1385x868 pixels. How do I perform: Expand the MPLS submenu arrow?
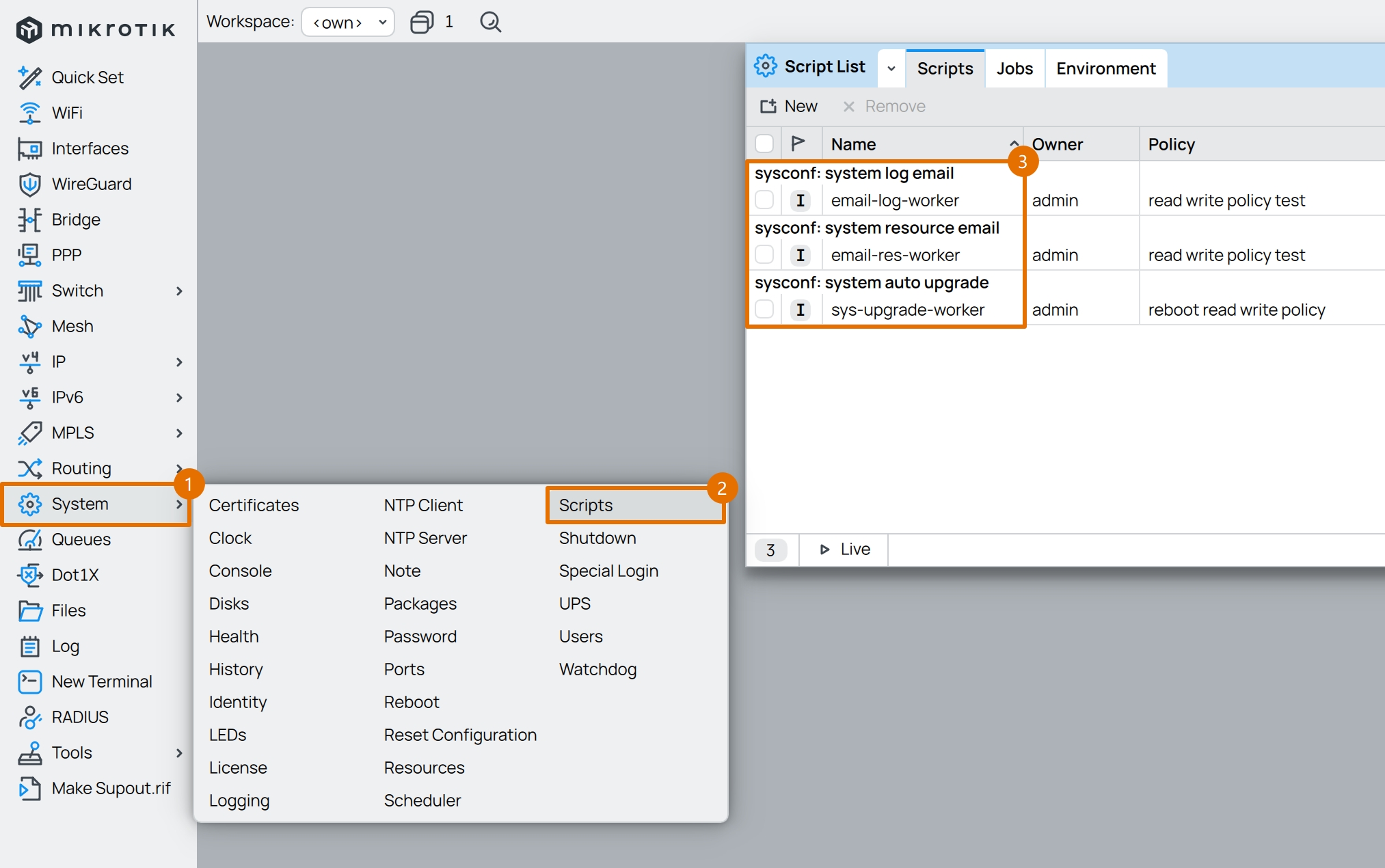pos(179,433)
